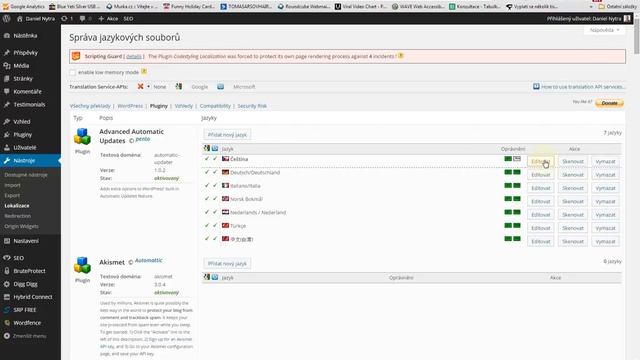The image size is (640, 360).
Task: Open the updates indicator in admin bar
Action: [67, 18]
